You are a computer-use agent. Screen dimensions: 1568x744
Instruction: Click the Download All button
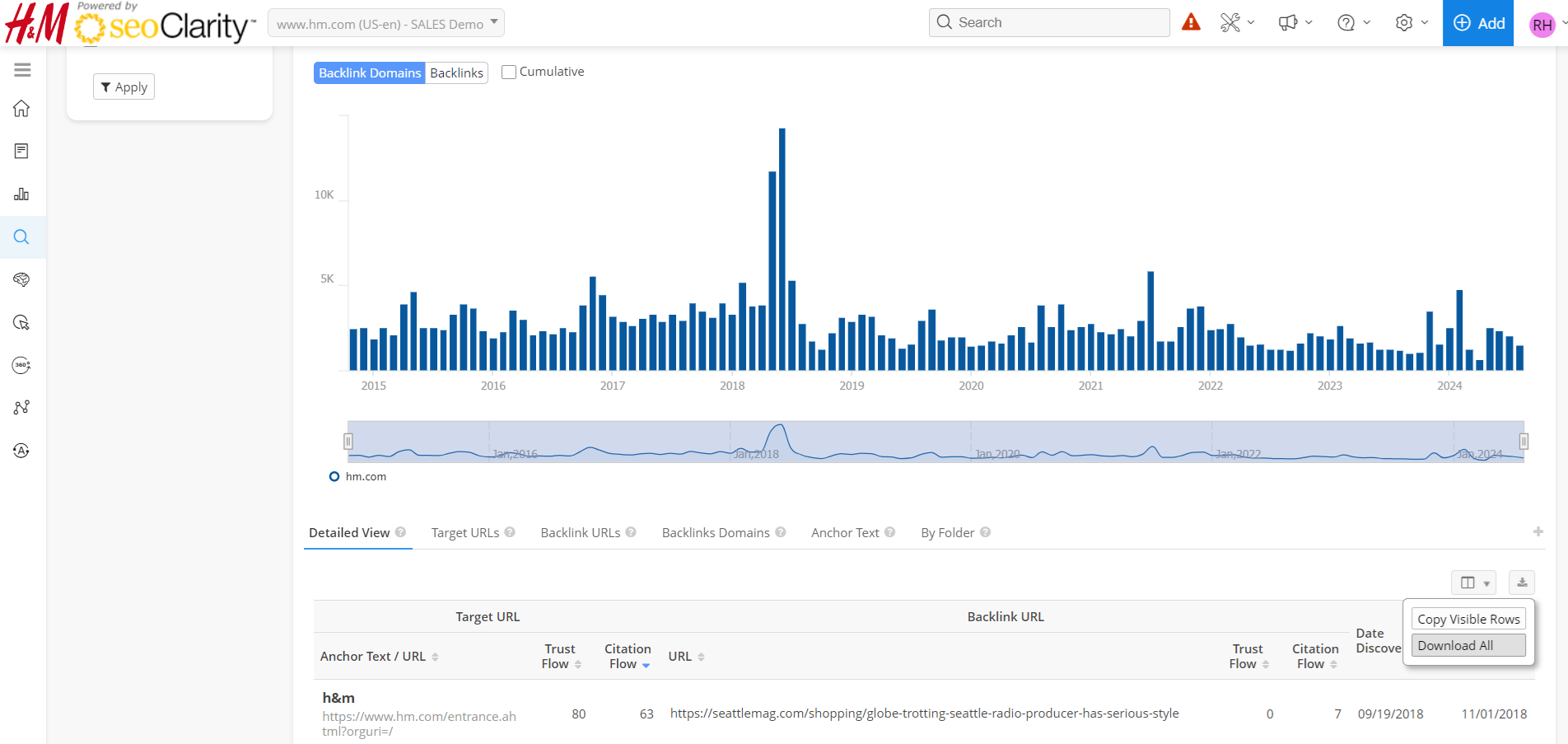click(x=1468, y=646)
